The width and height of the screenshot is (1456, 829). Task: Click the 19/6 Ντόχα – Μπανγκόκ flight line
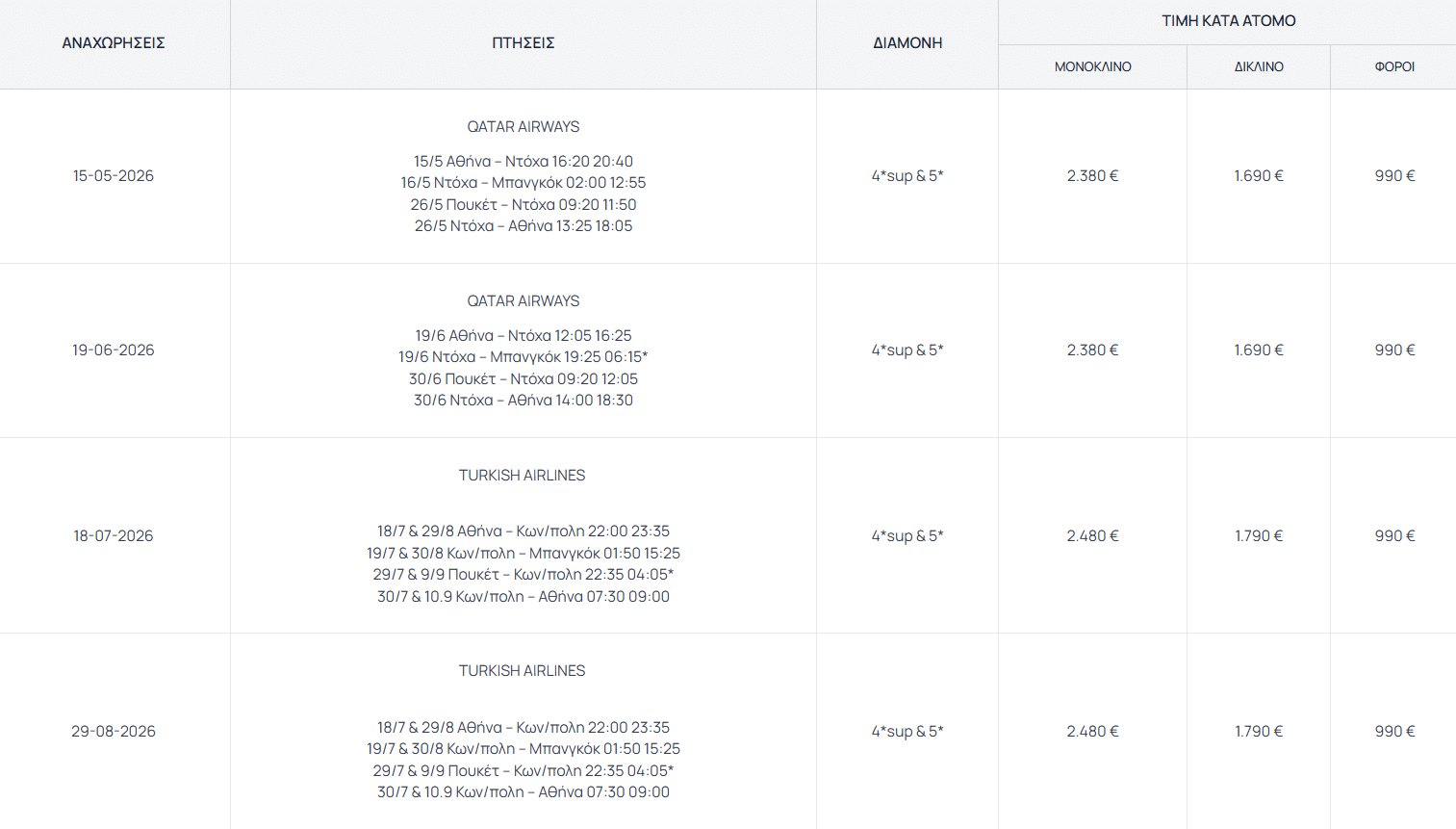(x=523, y=357)
